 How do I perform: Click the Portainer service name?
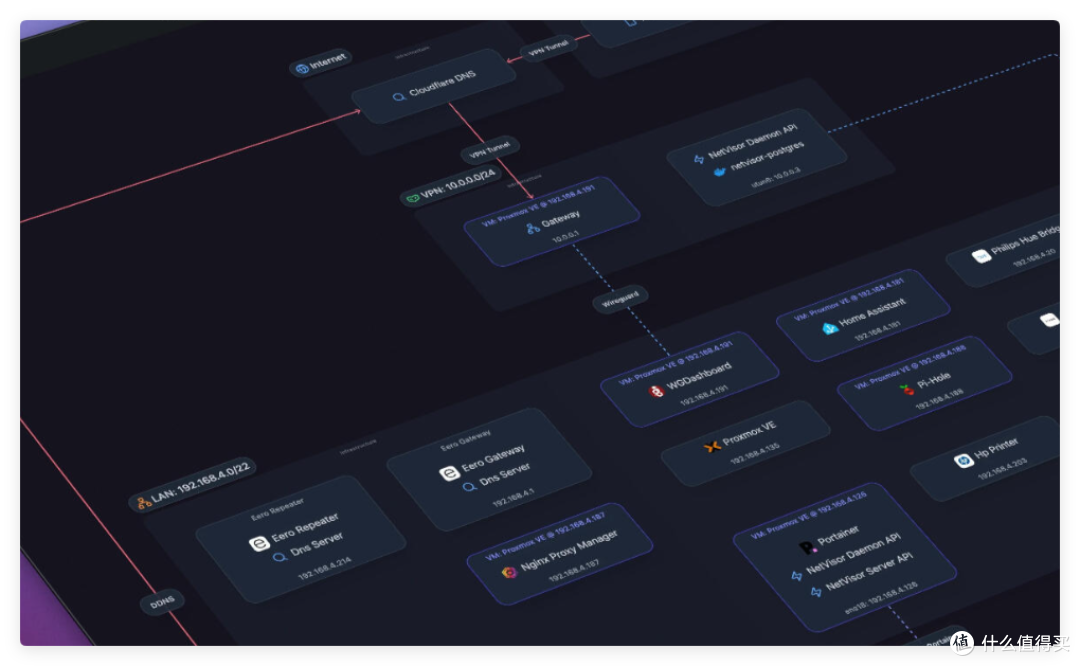(838, 535)
